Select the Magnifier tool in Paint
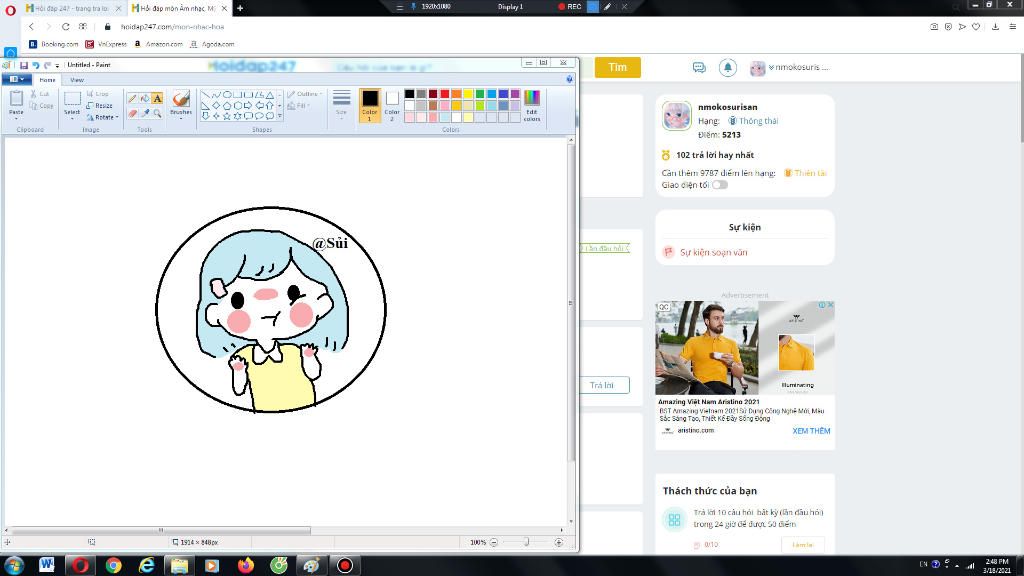1024x576 pixels. [157, 113]
